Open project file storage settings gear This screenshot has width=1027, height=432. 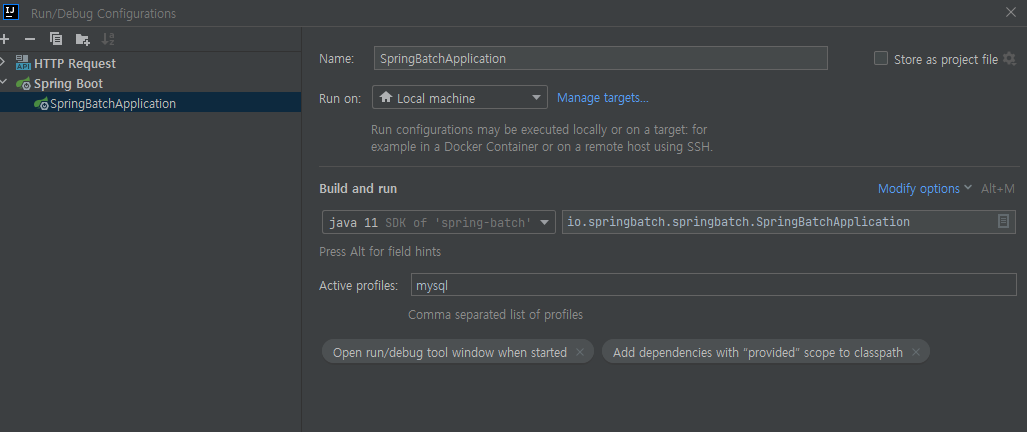coord(1009,59)
